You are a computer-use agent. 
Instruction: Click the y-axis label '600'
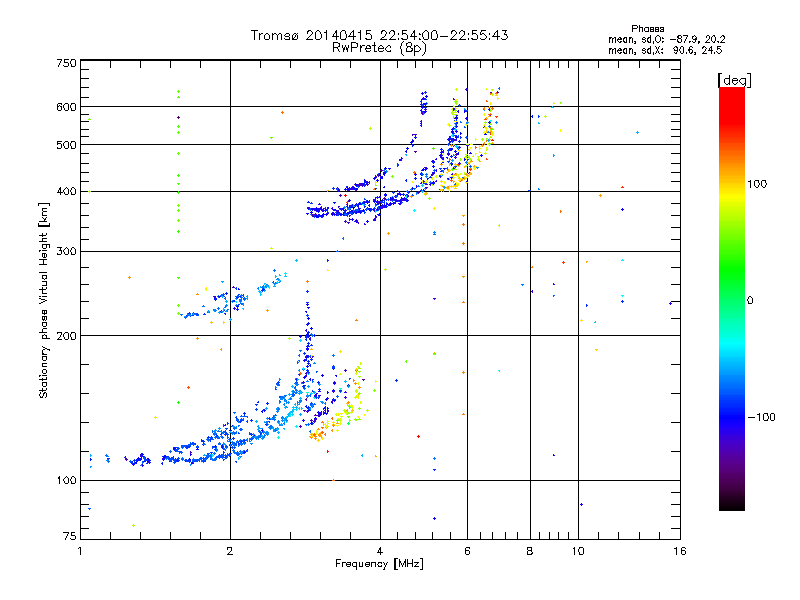click(66, 107)
